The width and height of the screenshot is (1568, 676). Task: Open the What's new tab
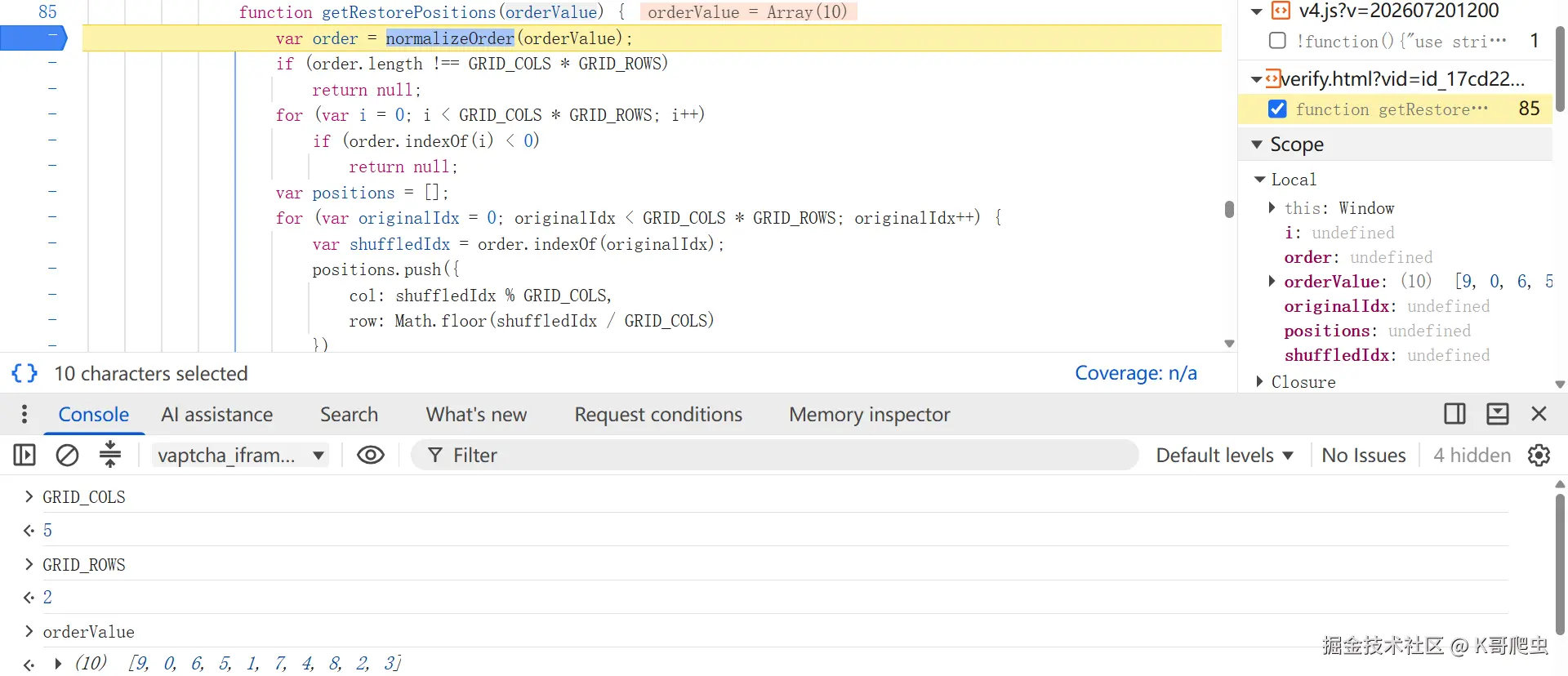[x=476, y=414]
